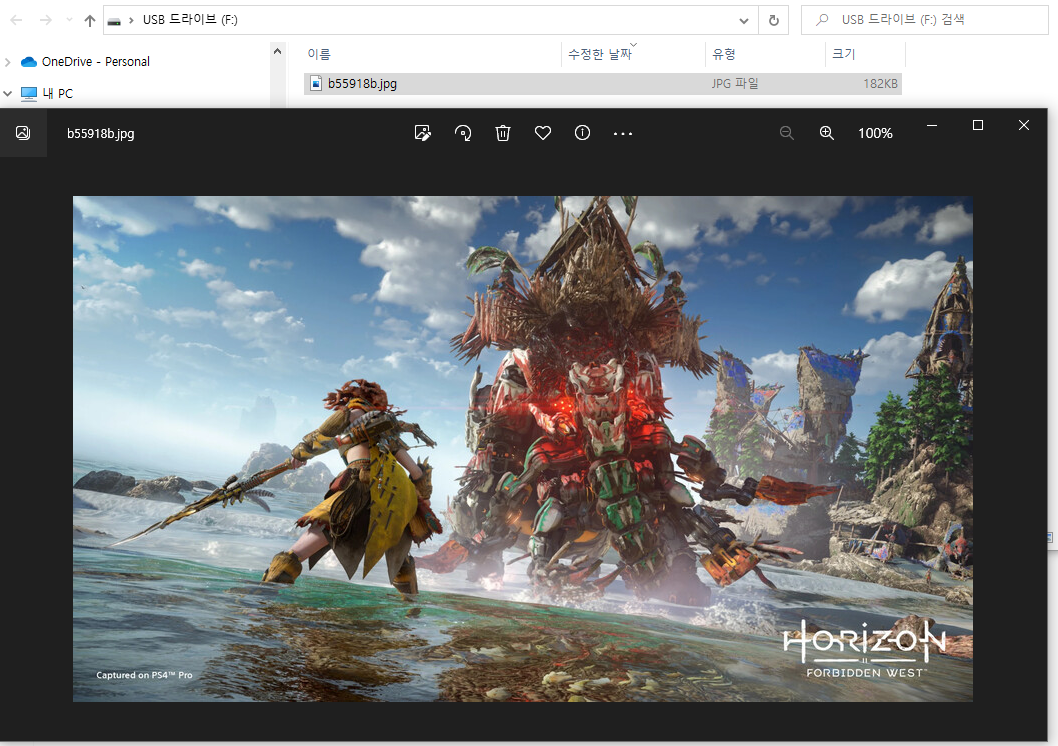Expand the OneDrive - Personal tree node

pyautogui.click(x=7, y=62)
